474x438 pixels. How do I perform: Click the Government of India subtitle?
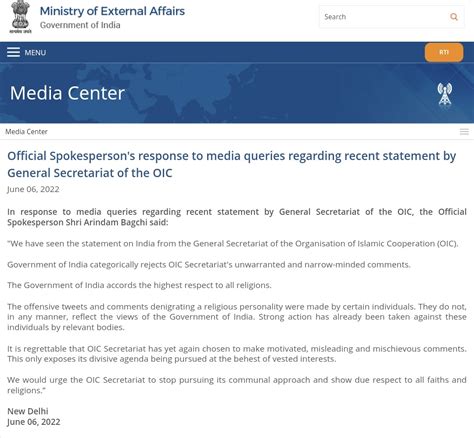[80, 25]
